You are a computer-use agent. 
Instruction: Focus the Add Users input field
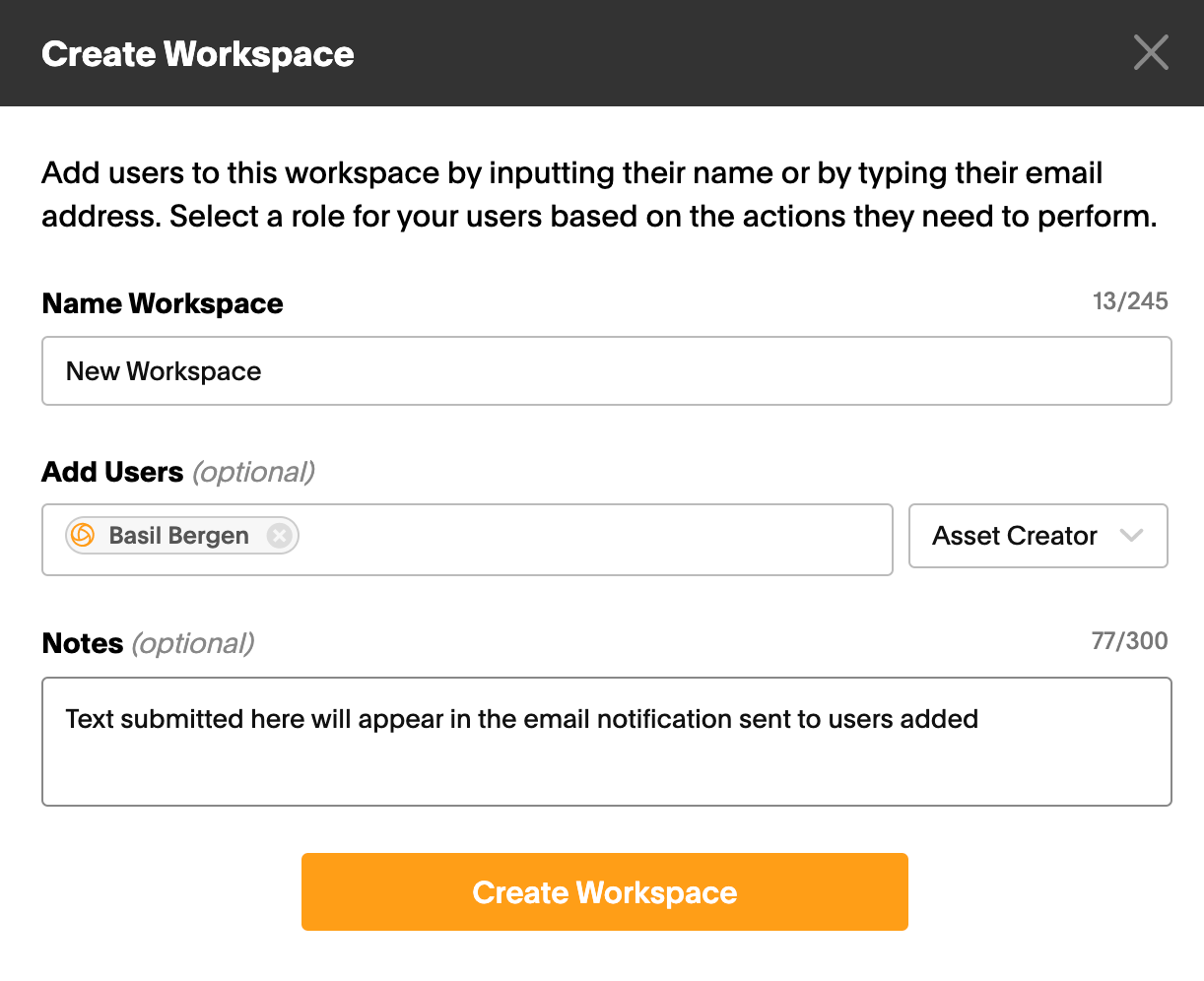(x=467, y=540)
